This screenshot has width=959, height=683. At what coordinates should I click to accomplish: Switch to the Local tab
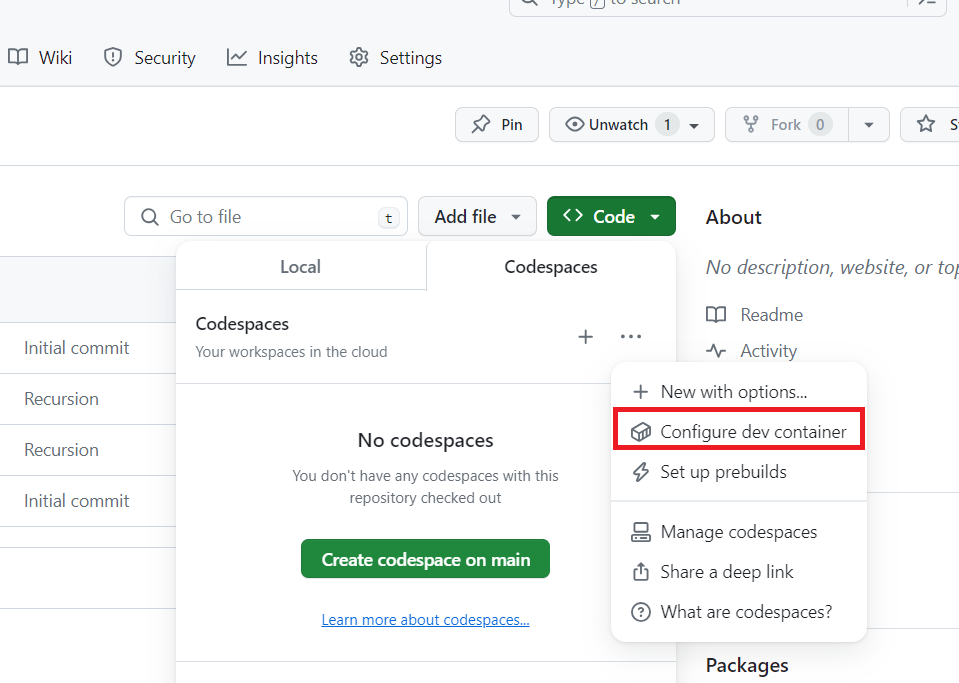300,267
